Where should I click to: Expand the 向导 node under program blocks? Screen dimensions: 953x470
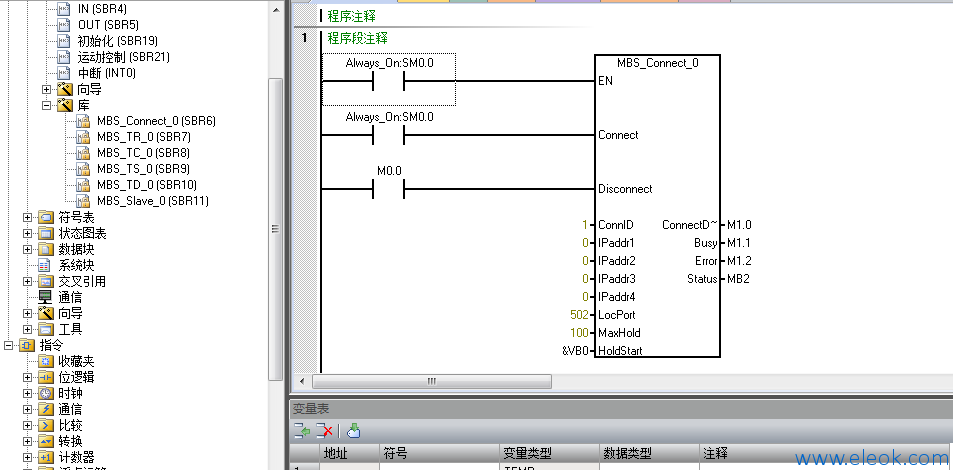coord(46,89)
